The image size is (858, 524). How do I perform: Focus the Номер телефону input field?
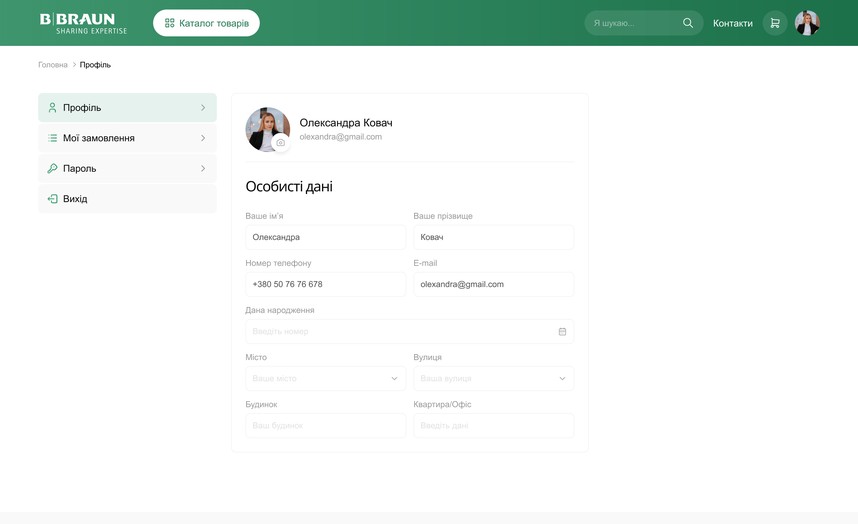(x=326, y=284)
